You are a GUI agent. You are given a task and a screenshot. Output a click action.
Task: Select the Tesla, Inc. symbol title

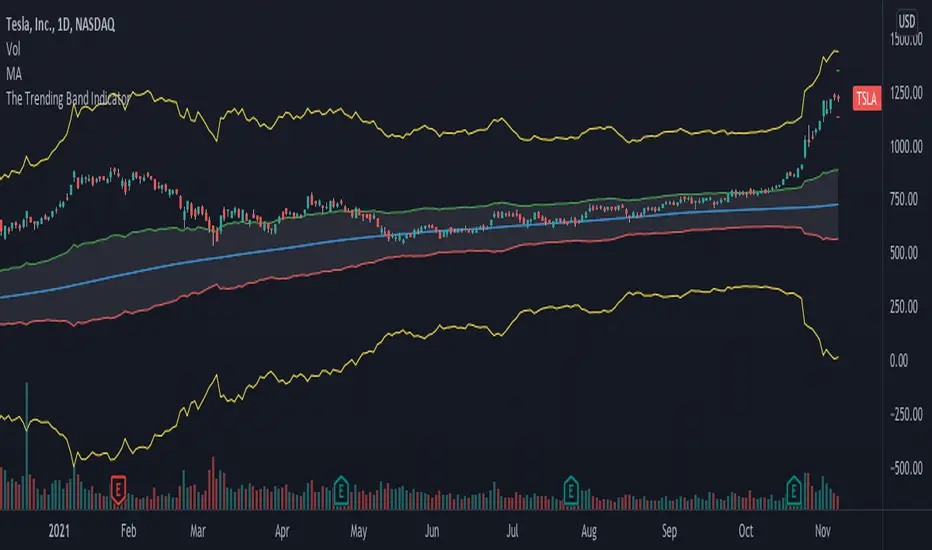[60, 24]
